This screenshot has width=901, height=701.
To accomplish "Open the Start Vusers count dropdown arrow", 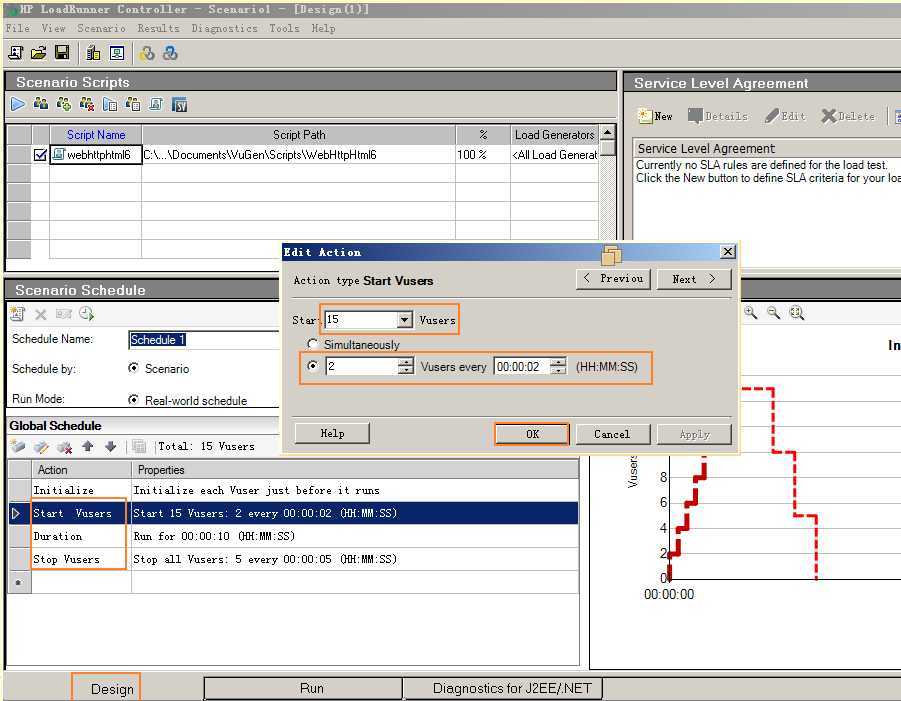I will click(405, 319).
